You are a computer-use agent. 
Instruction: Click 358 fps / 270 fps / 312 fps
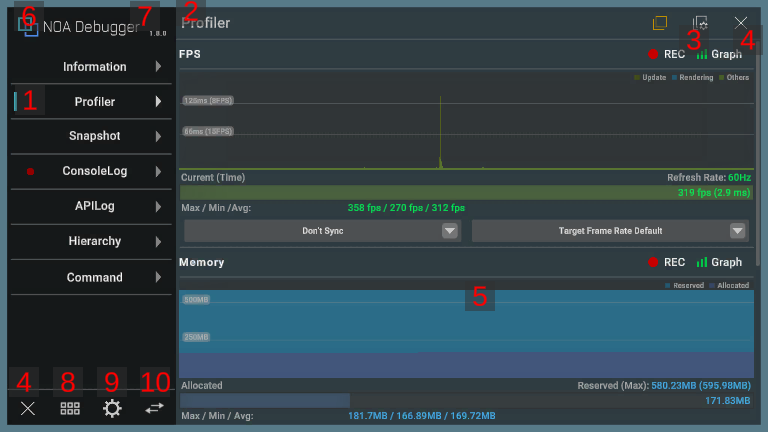406,208
